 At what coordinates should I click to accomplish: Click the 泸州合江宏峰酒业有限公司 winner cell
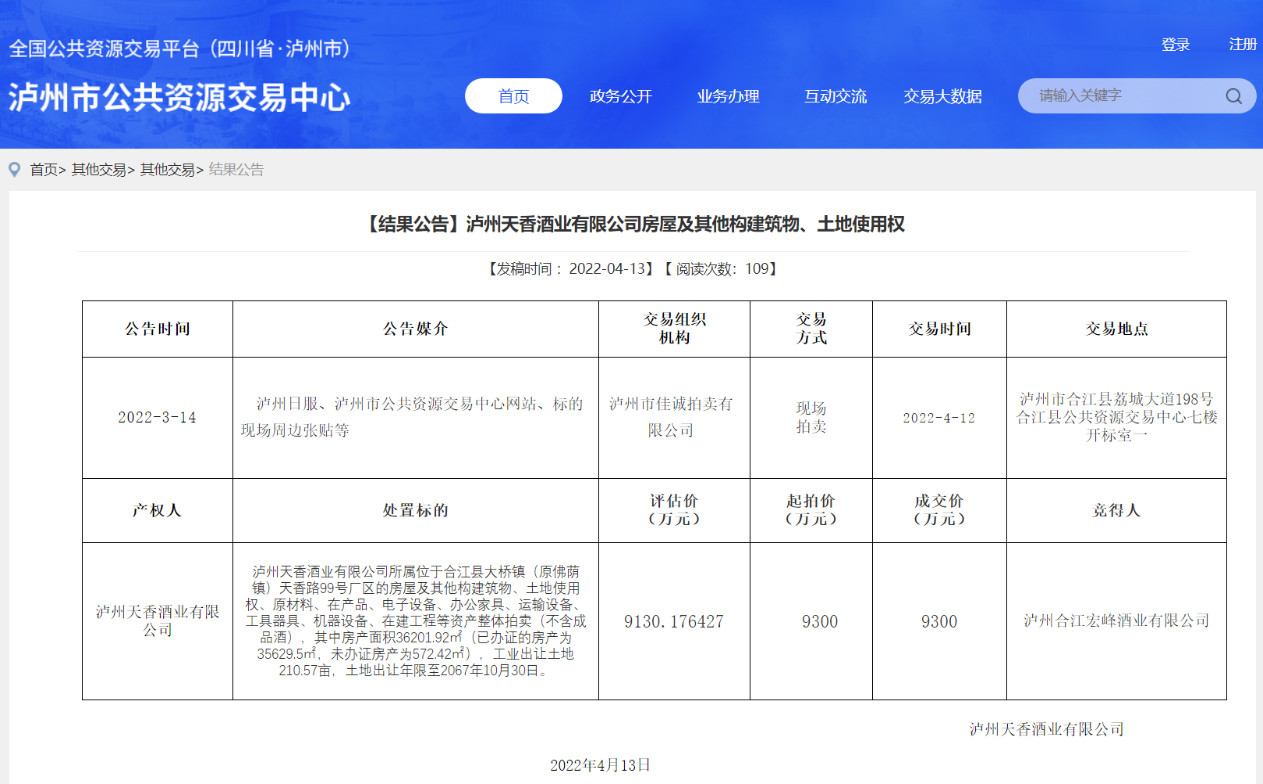click(x=1117, y=621)
